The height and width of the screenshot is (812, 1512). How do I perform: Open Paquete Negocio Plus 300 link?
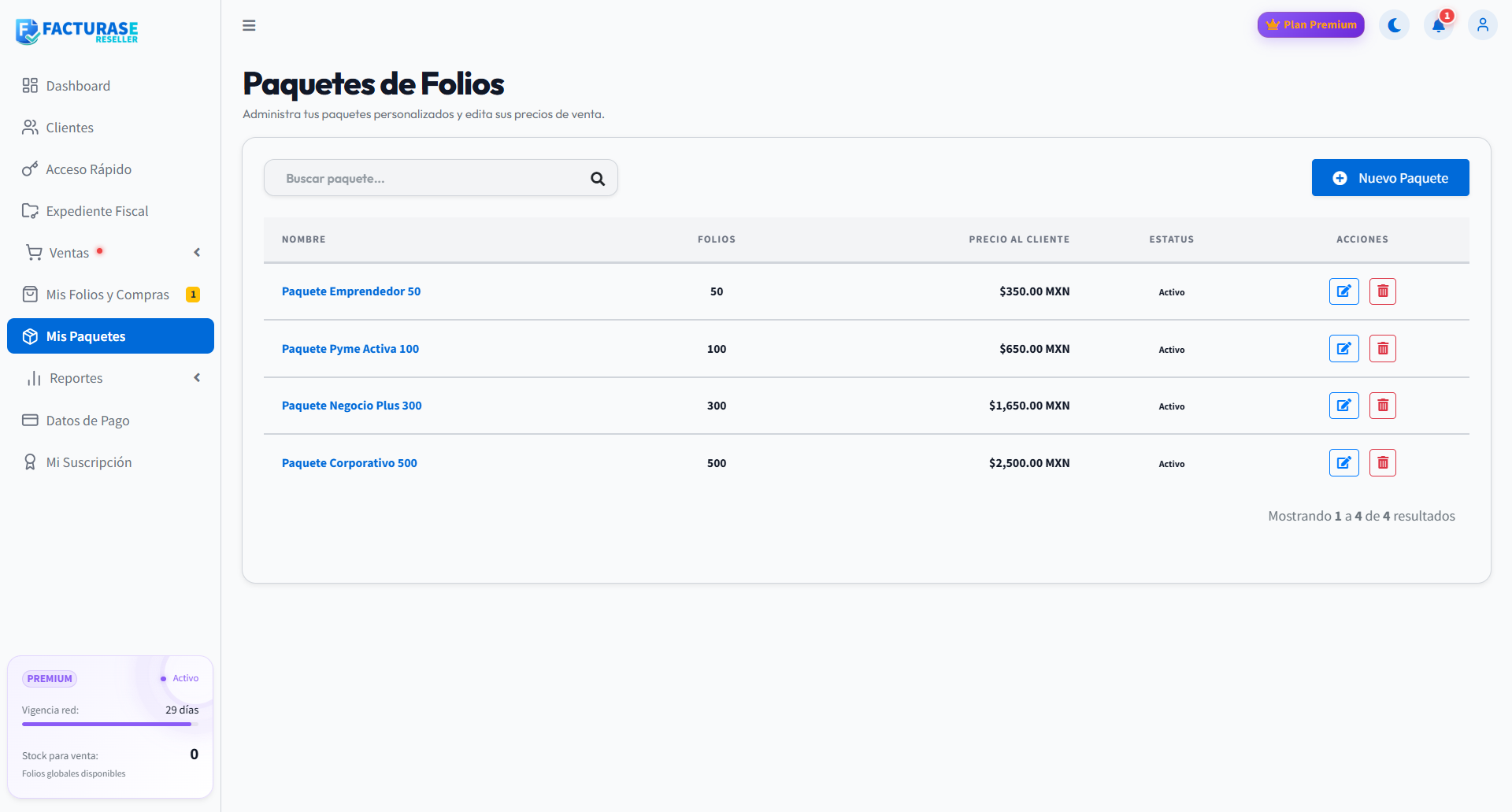point(352,406)
